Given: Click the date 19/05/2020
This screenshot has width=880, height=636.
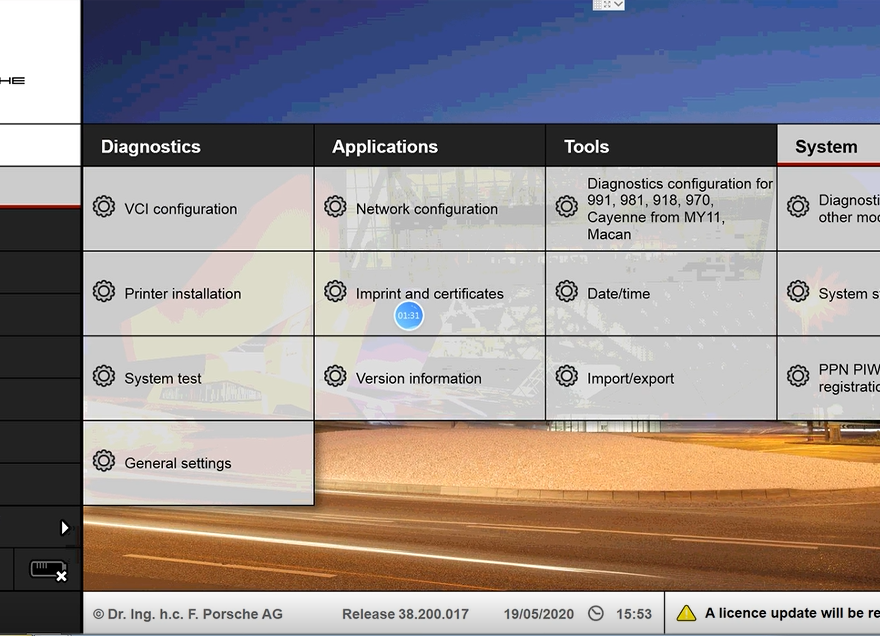Looking at the screenshot, I should pyautogui.click(x=539, y=614).
